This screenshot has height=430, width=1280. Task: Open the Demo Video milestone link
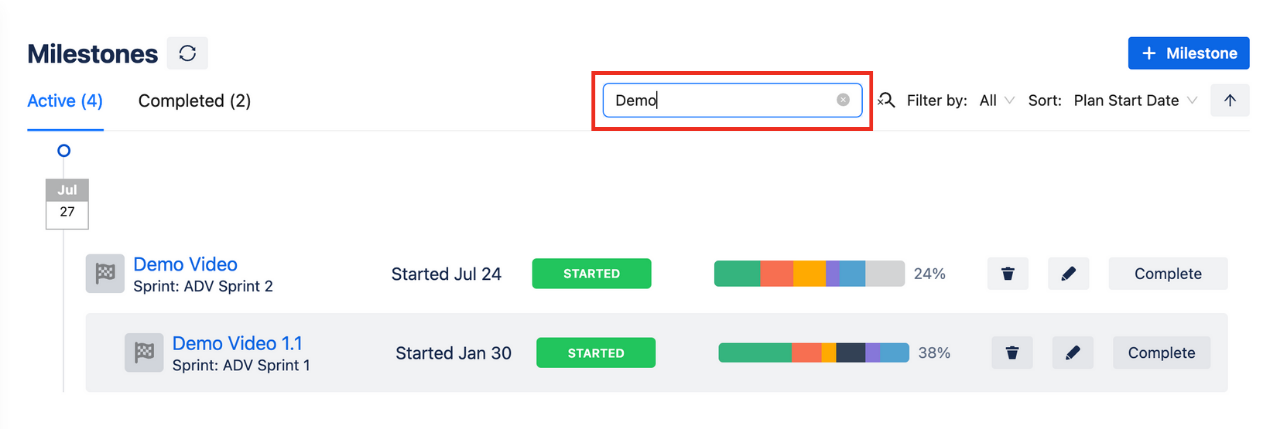tap(185, 264)
